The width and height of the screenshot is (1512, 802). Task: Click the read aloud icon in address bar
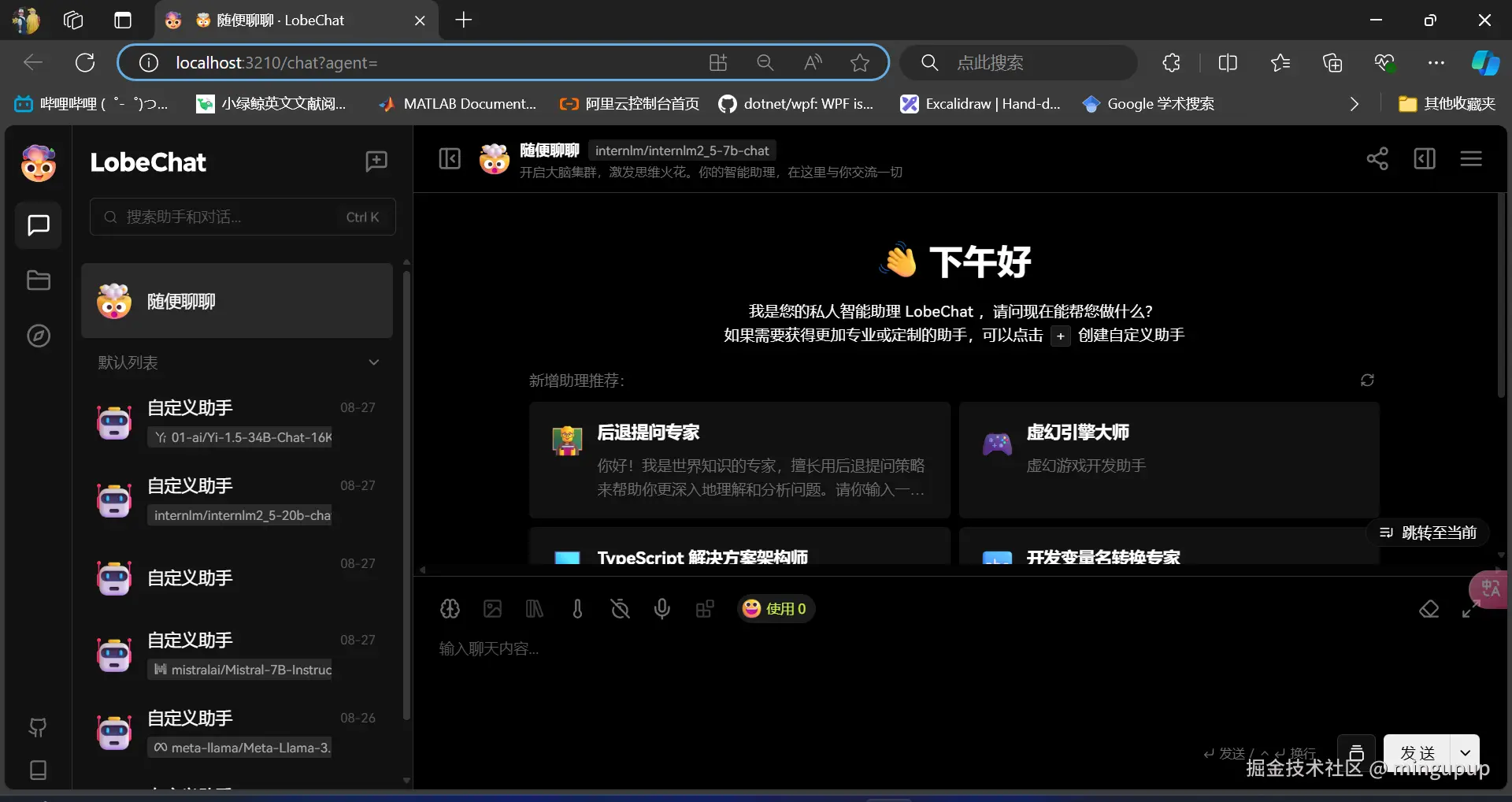tap(813, 62)
